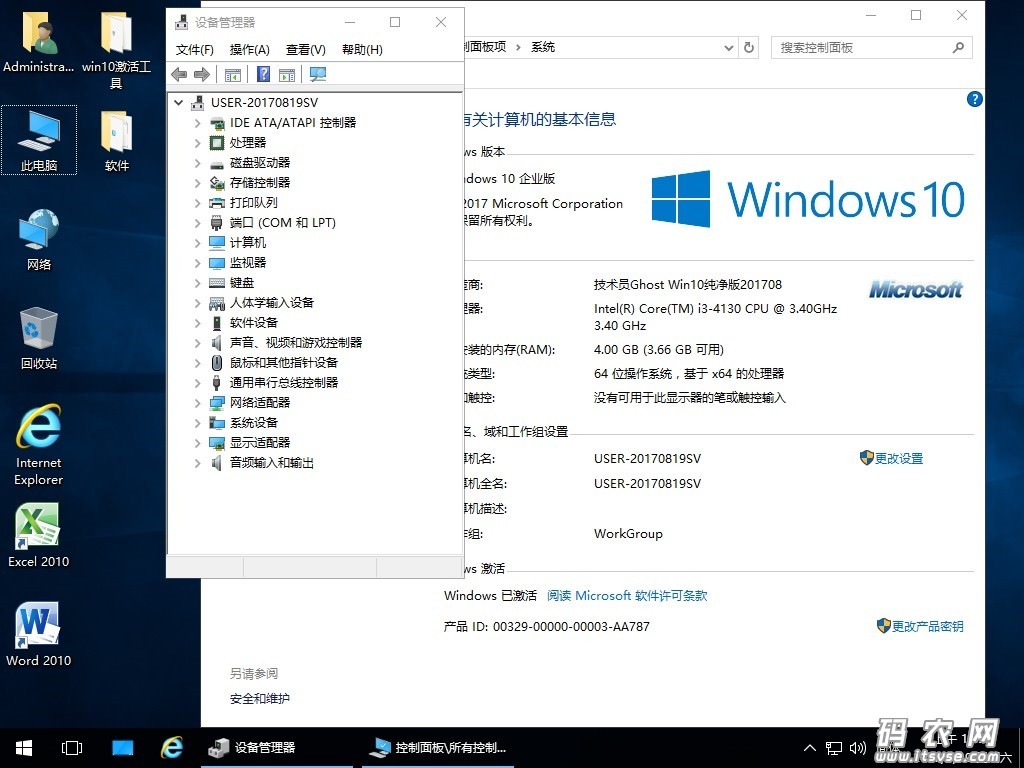This screenshot has height=768, width=1024.
Task: Open Task View from the taskbar
Action: click(72, 748)
